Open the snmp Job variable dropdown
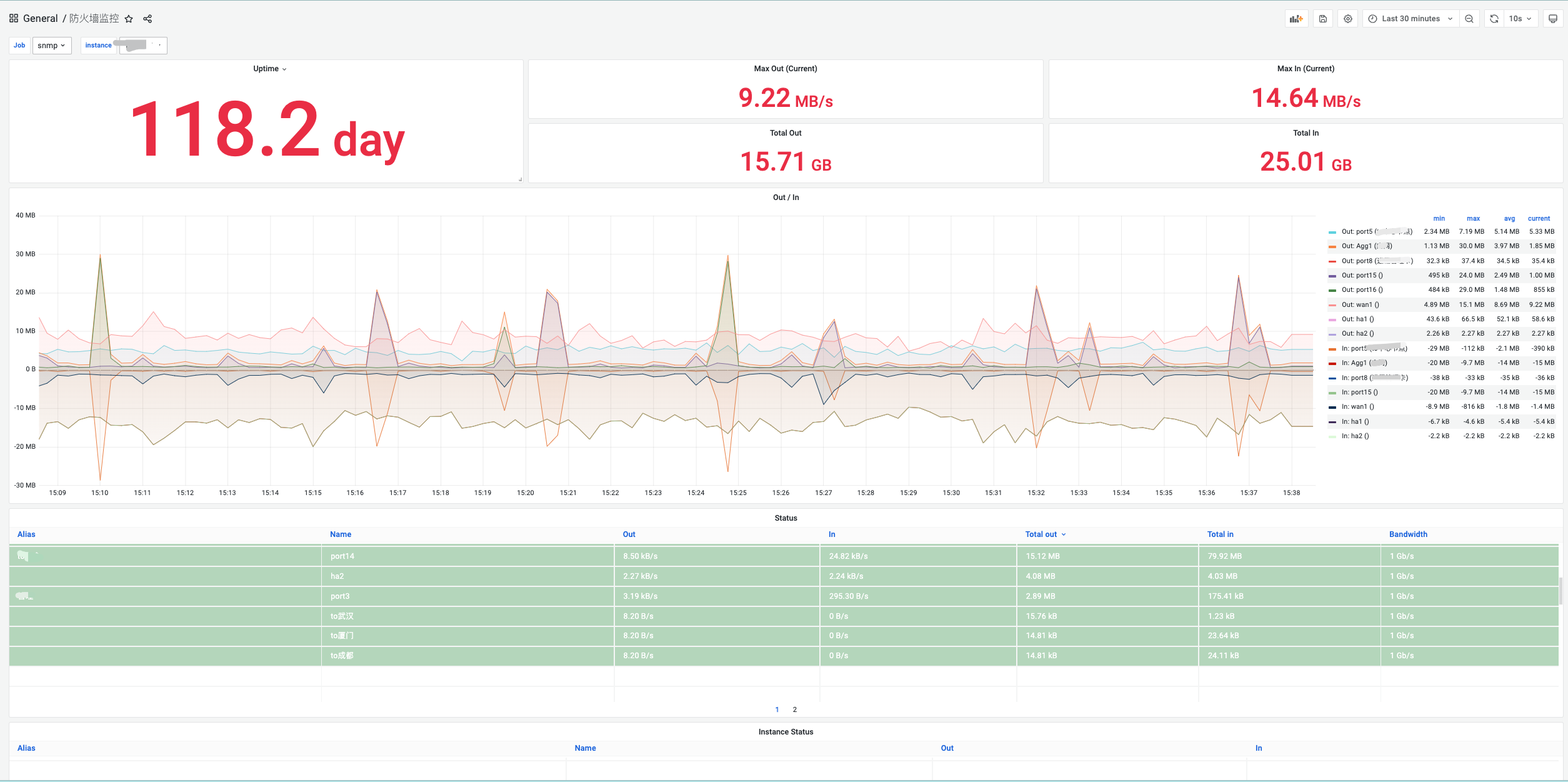This screenshot has width=1568, height=782. (52, 46)
